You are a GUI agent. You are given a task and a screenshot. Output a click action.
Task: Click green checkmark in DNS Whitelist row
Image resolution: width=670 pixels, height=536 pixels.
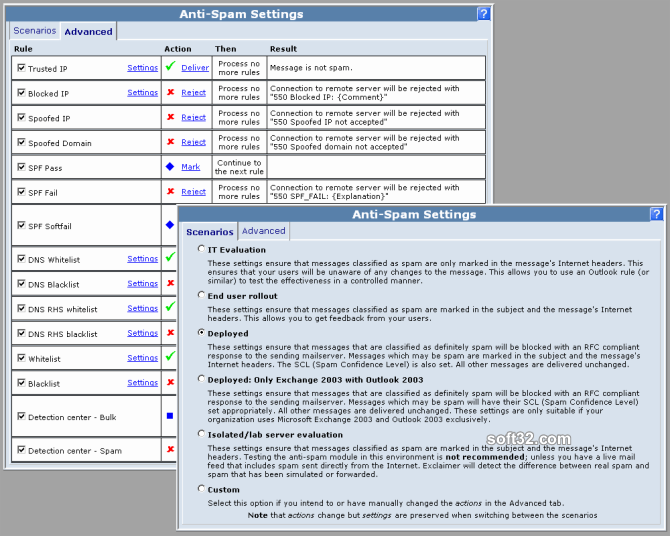[170, 257]
